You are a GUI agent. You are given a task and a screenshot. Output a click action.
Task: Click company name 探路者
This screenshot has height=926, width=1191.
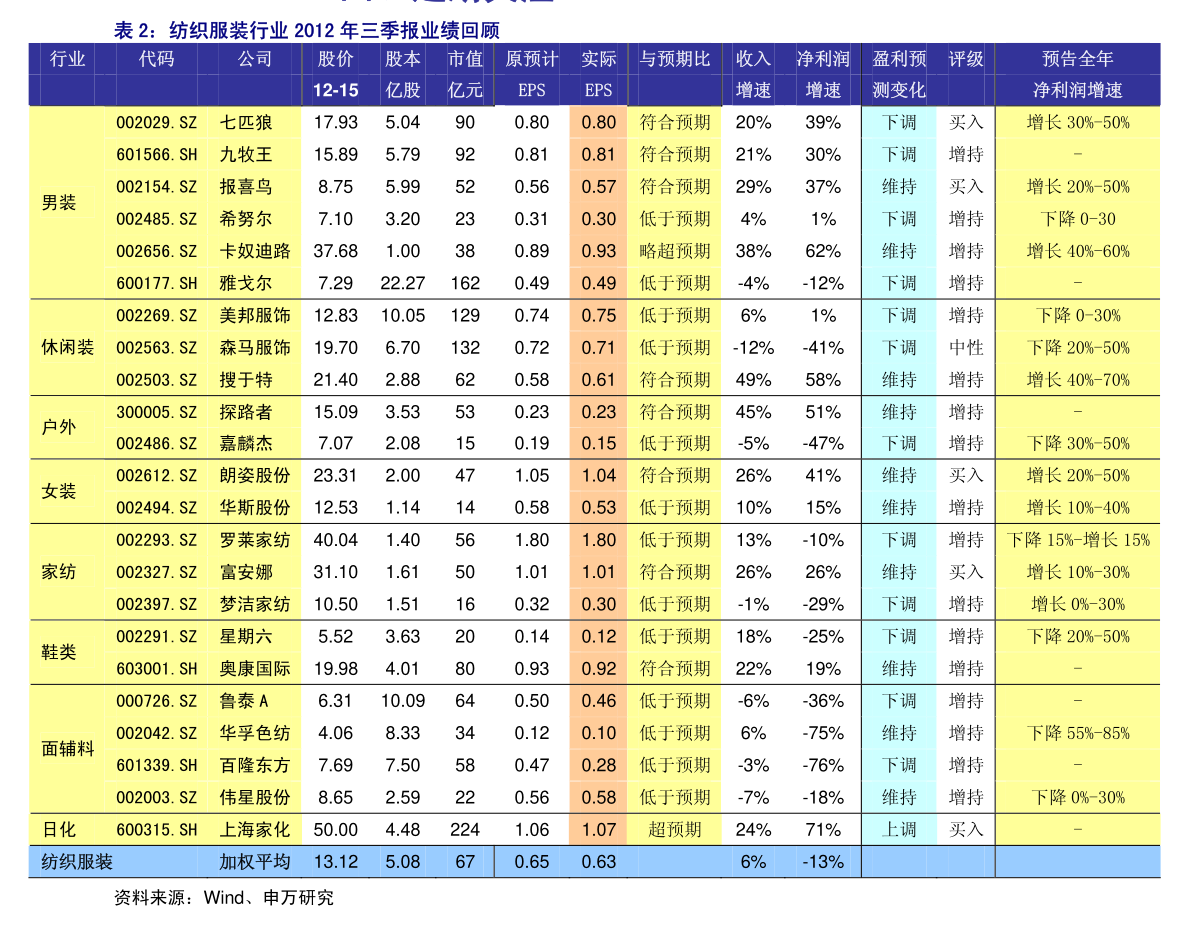[245, 412]
